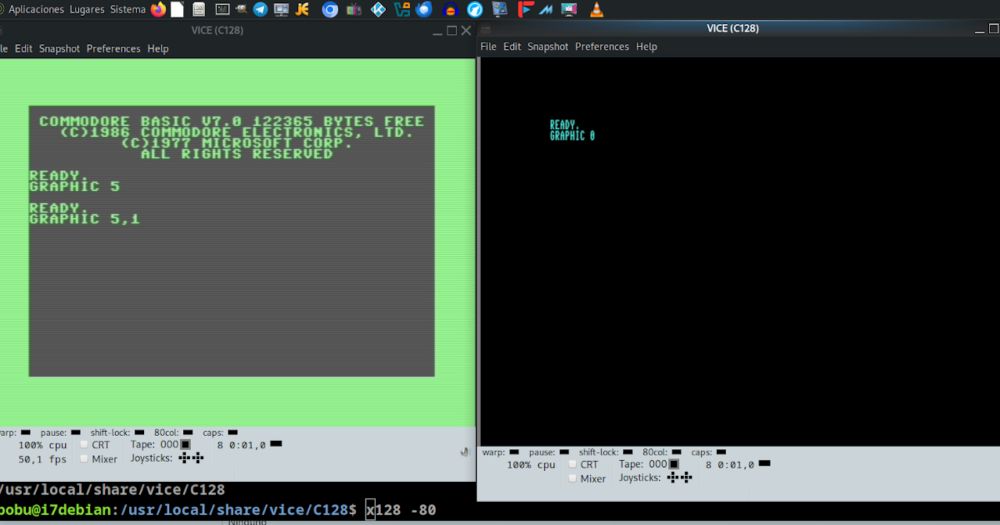Toggle 80col LED in right VICE window
The height and width of the screenshot is (525, 1000).
click(x=676, y=452)
